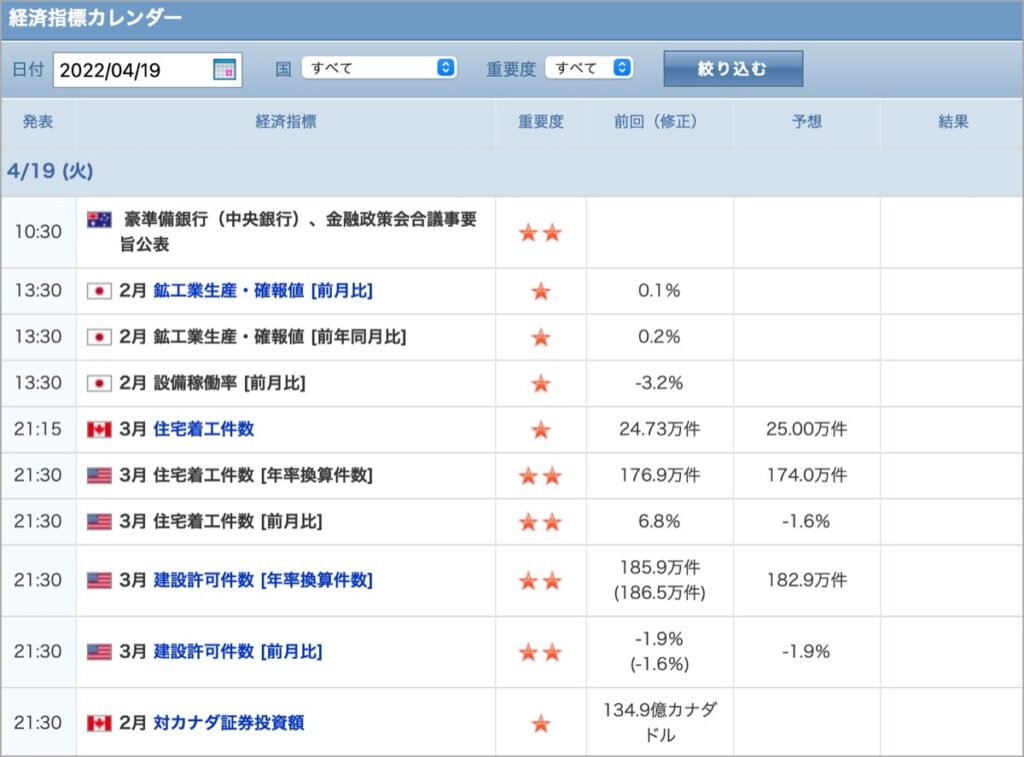The width and height of the screenshot is (1024, 757).
Task: Click the 住宅着工件数 [年率換算件数] text
Action: tap(263, 475)
